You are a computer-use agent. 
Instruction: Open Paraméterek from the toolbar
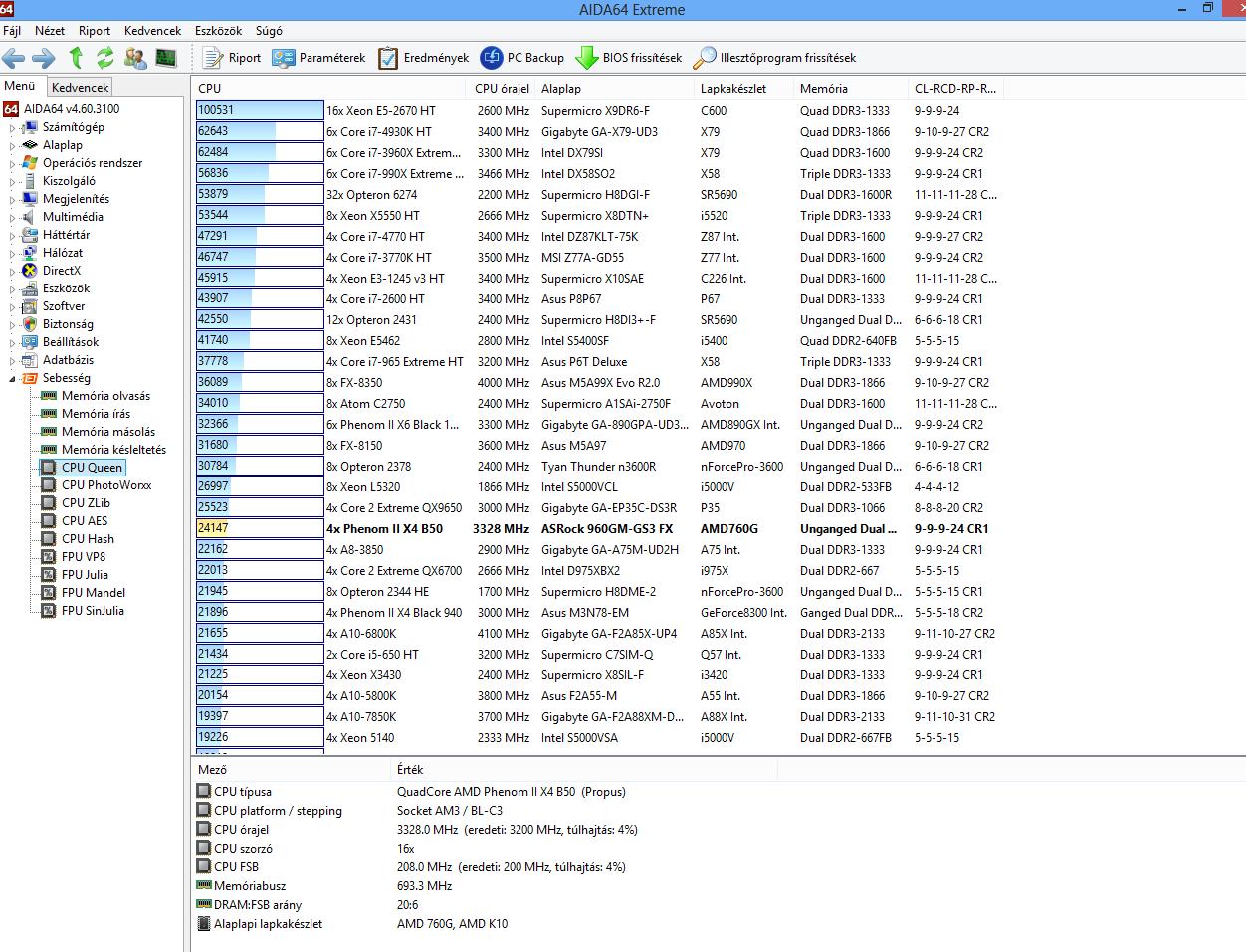[319, 58]
